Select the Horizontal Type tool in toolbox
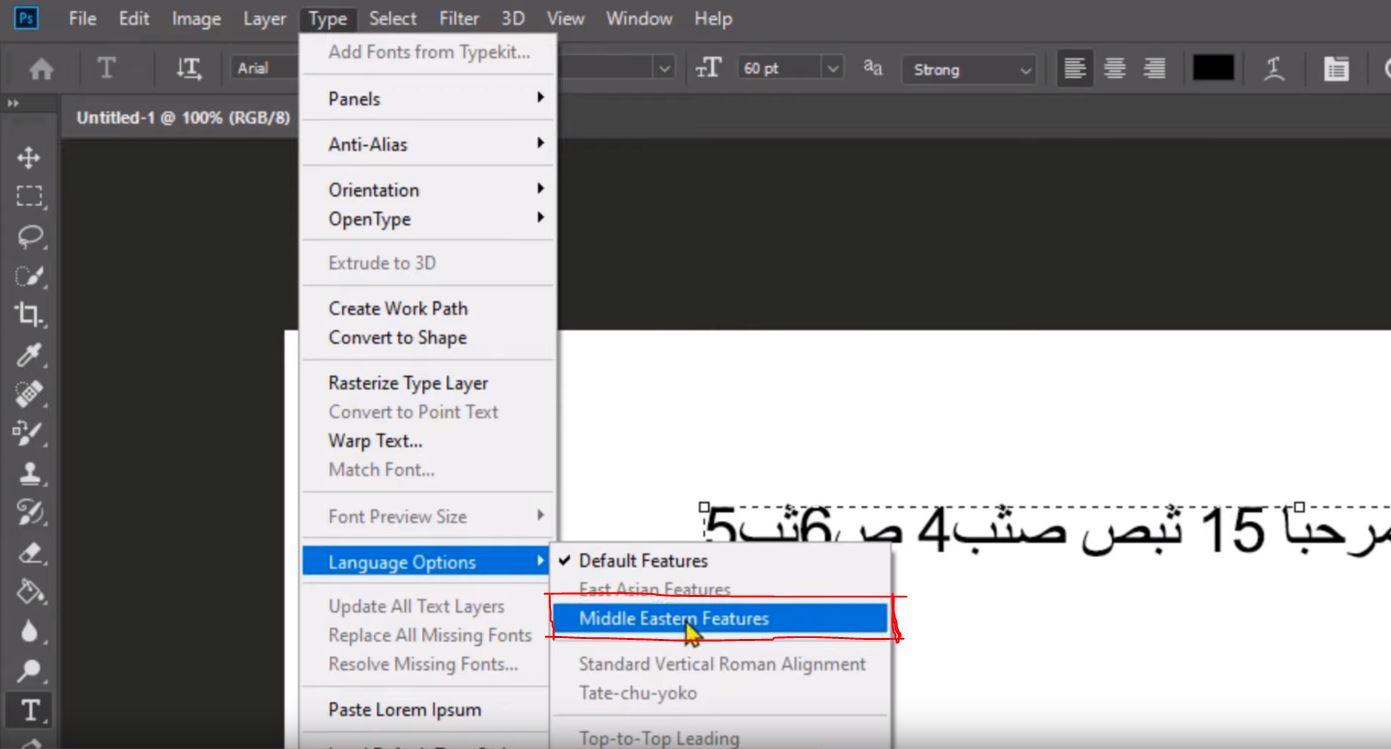 [x=29, y=710]
